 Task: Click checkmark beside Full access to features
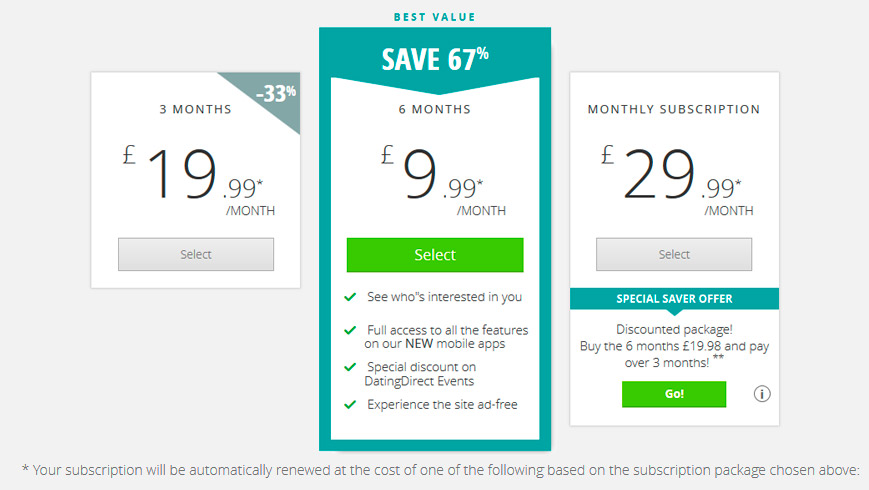(350, 330)
